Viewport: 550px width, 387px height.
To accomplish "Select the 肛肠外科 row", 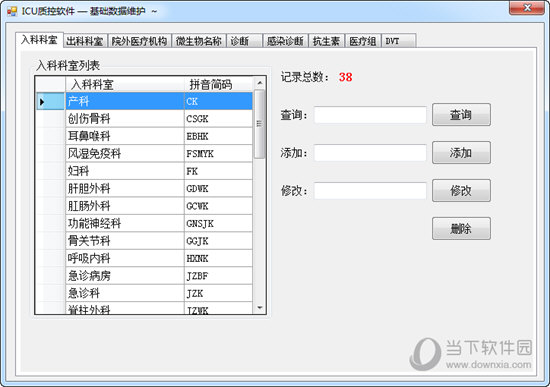I will [x=144, y=206].
